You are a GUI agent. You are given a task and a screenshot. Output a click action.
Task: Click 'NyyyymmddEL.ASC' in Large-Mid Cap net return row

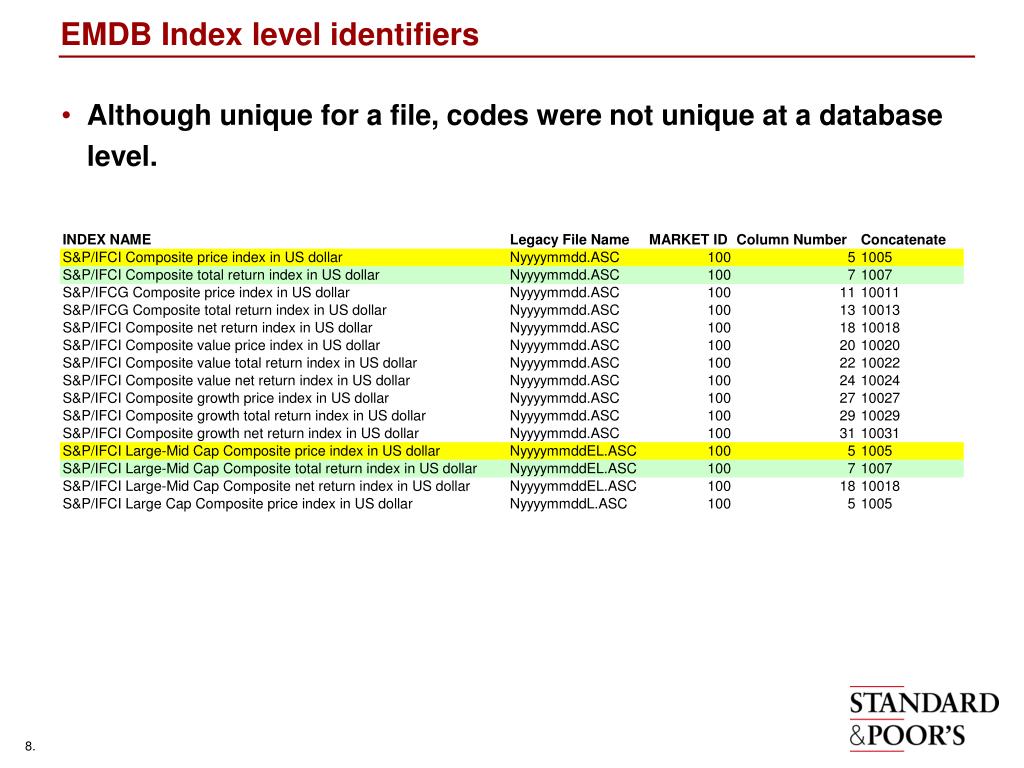(573, 487)
